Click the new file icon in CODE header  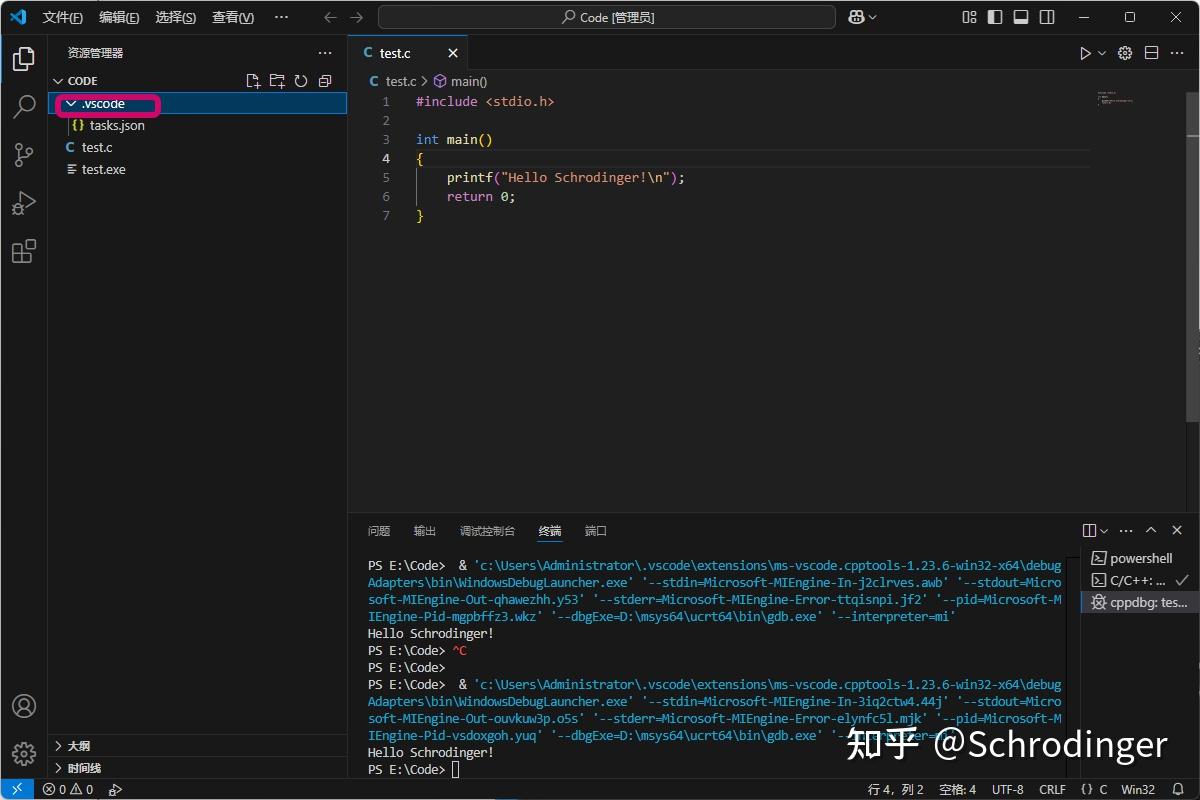coord(253,81)
